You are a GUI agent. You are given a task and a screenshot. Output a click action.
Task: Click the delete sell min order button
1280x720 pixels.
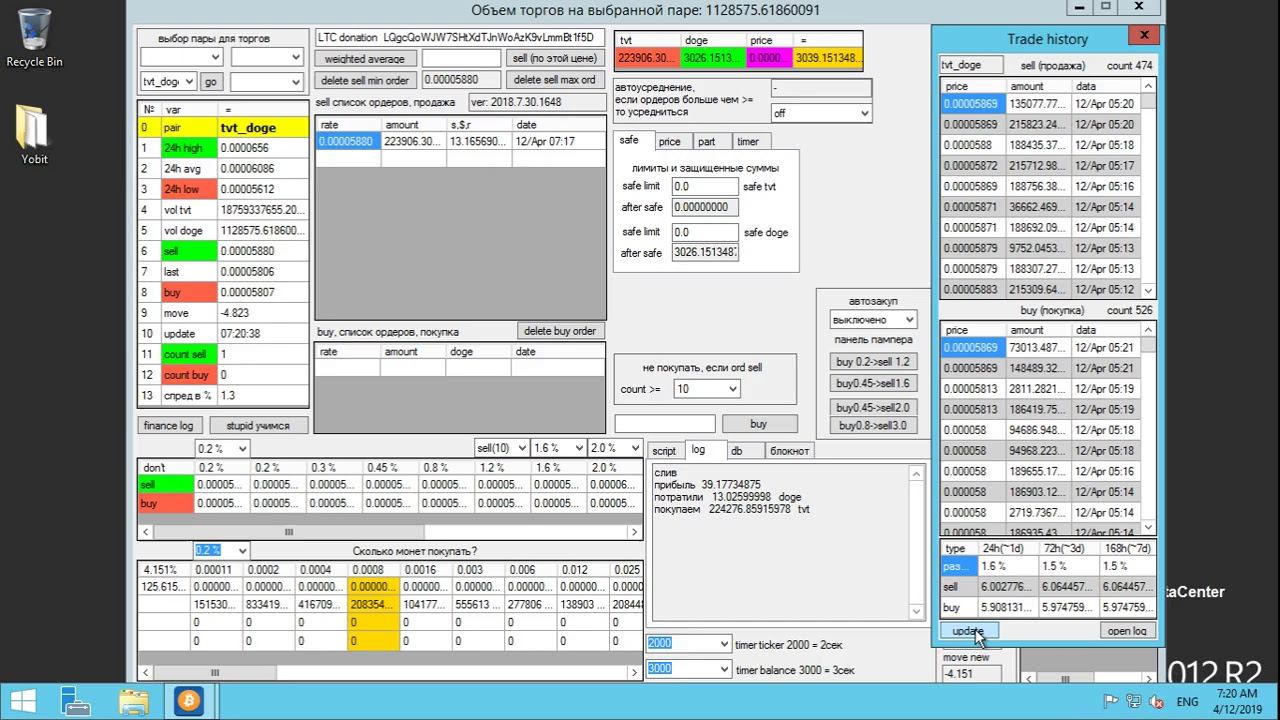pyautogui.click(x=366, y=80)
